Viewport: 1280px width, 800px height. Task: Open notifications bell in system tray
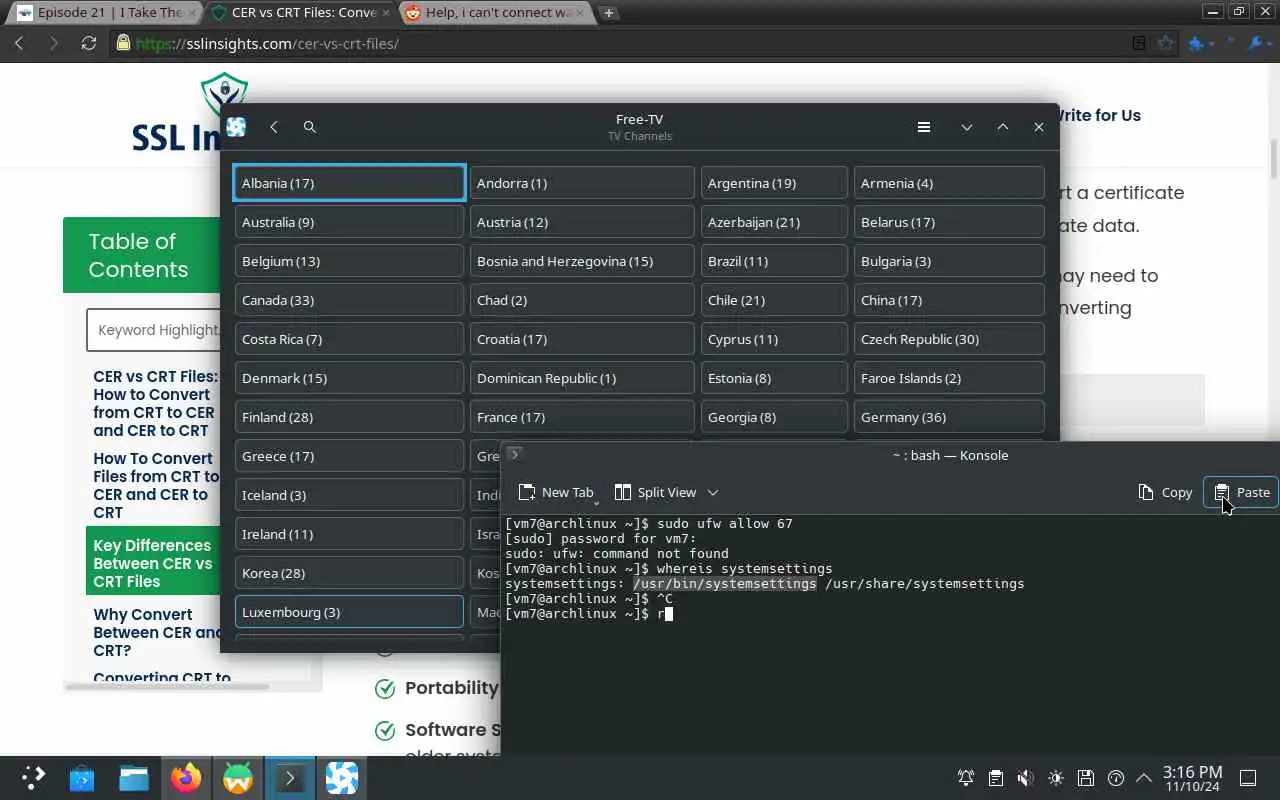point(966,778)
